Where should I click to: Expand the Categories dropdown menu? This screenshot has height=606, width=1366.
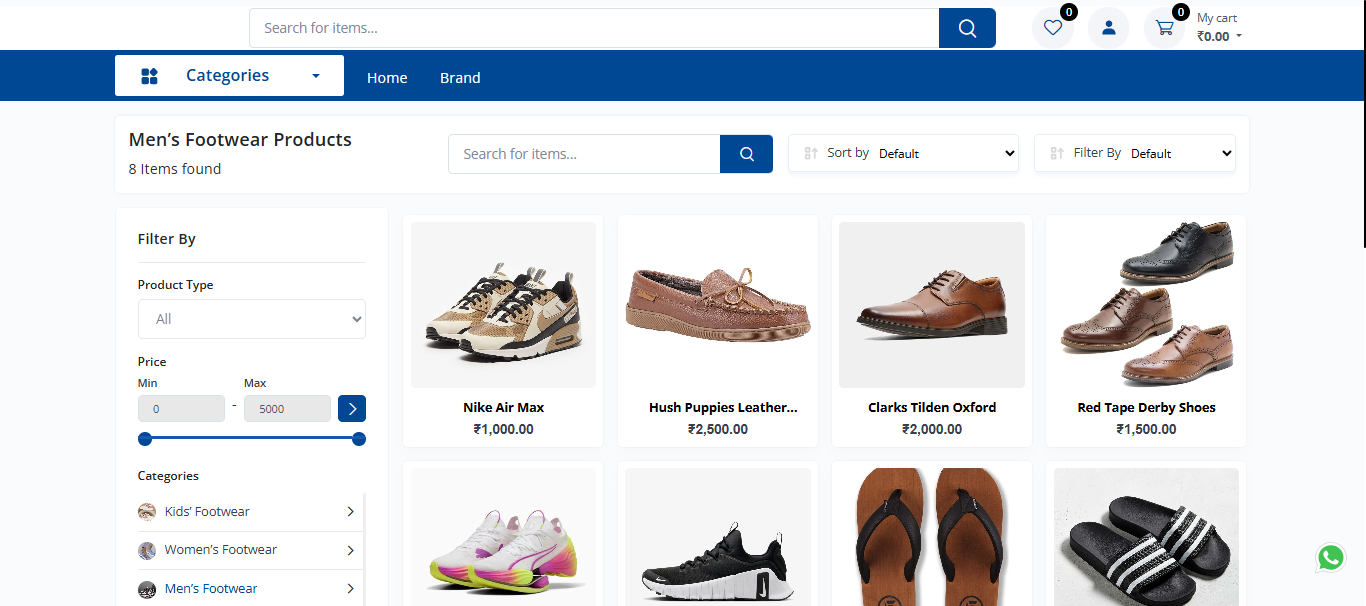pos(316,76)
